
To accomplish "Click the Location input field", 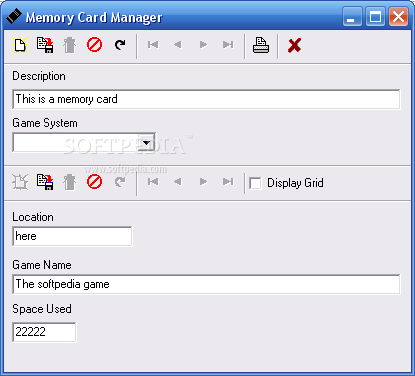I will tap(72, 236).
